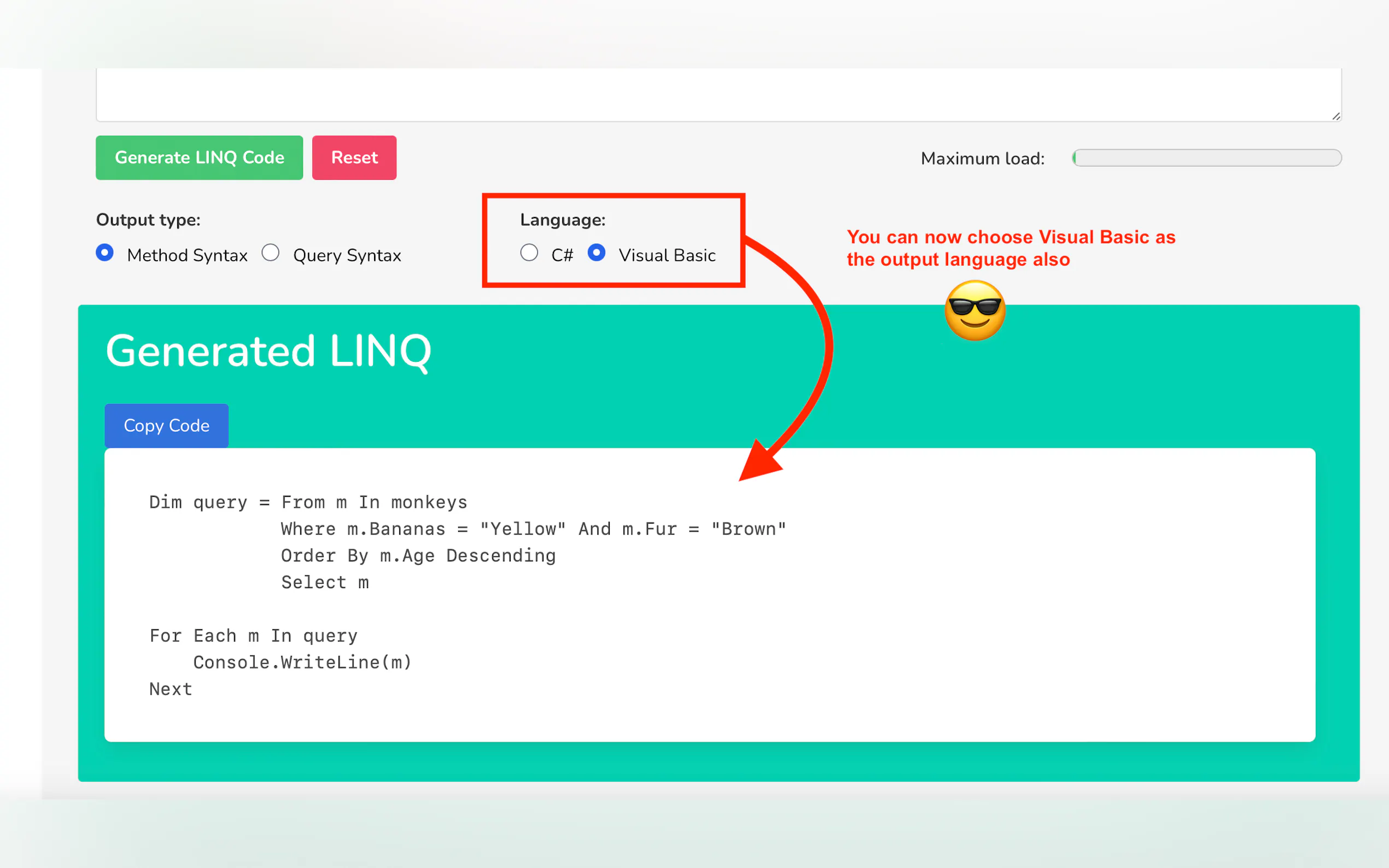Click the 'Dim query' code line
The height and width of the screenshot is (868, 1389).
point(308,502)
